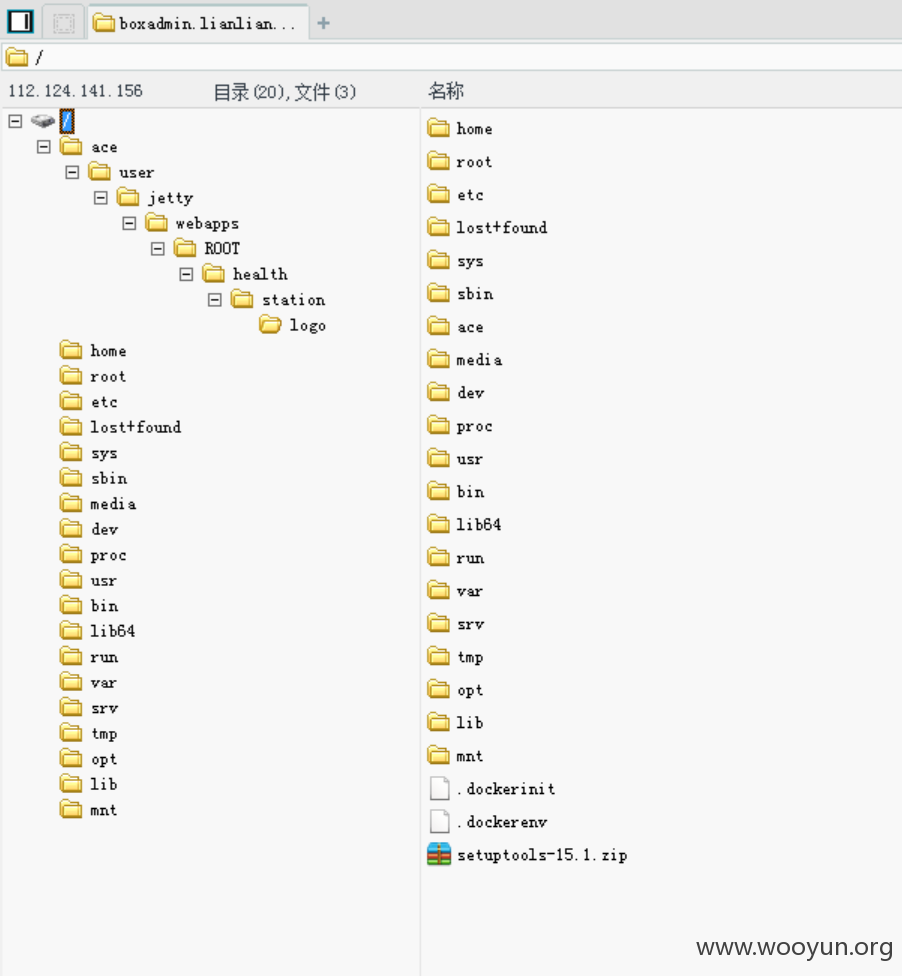
Task: Select var folder in left tree
Action: (x=88, y=682)
